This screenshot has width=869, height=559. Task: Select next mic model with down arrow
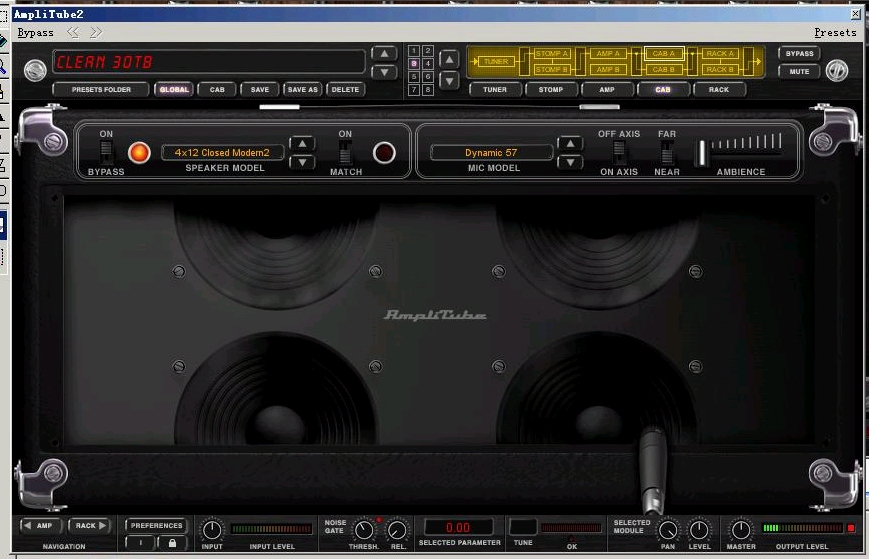tap(570, 162)
